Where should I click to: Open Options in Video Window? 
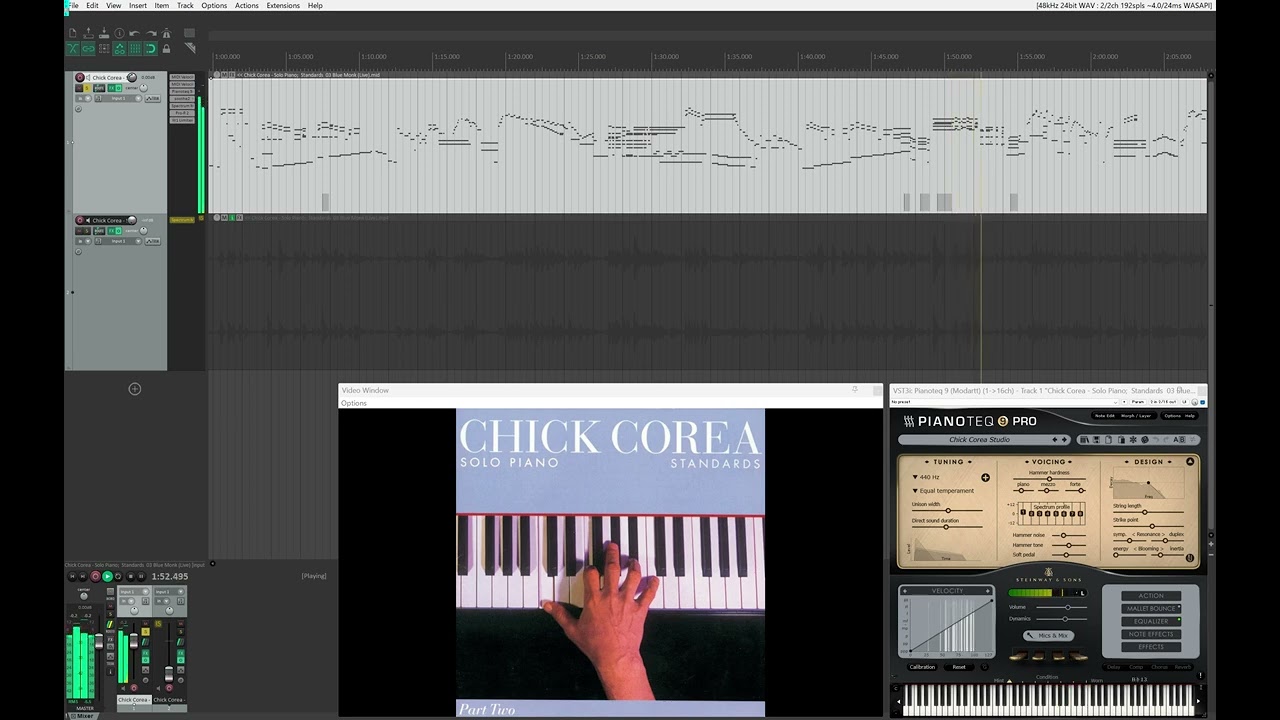pyautogui.click(x=354, y=403)
